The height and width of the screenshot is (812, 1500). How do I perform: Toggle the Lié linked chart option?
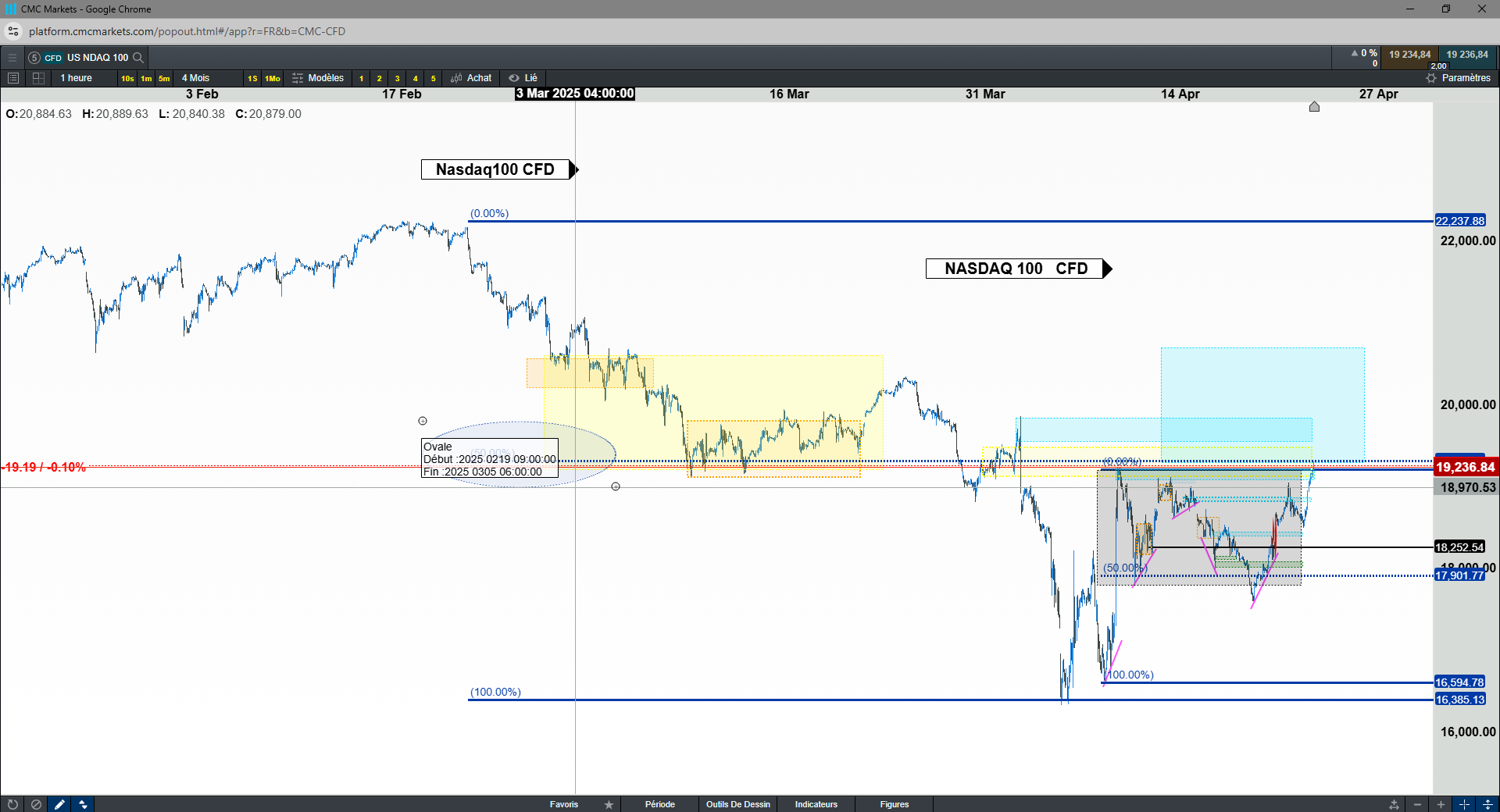(523, 78)
